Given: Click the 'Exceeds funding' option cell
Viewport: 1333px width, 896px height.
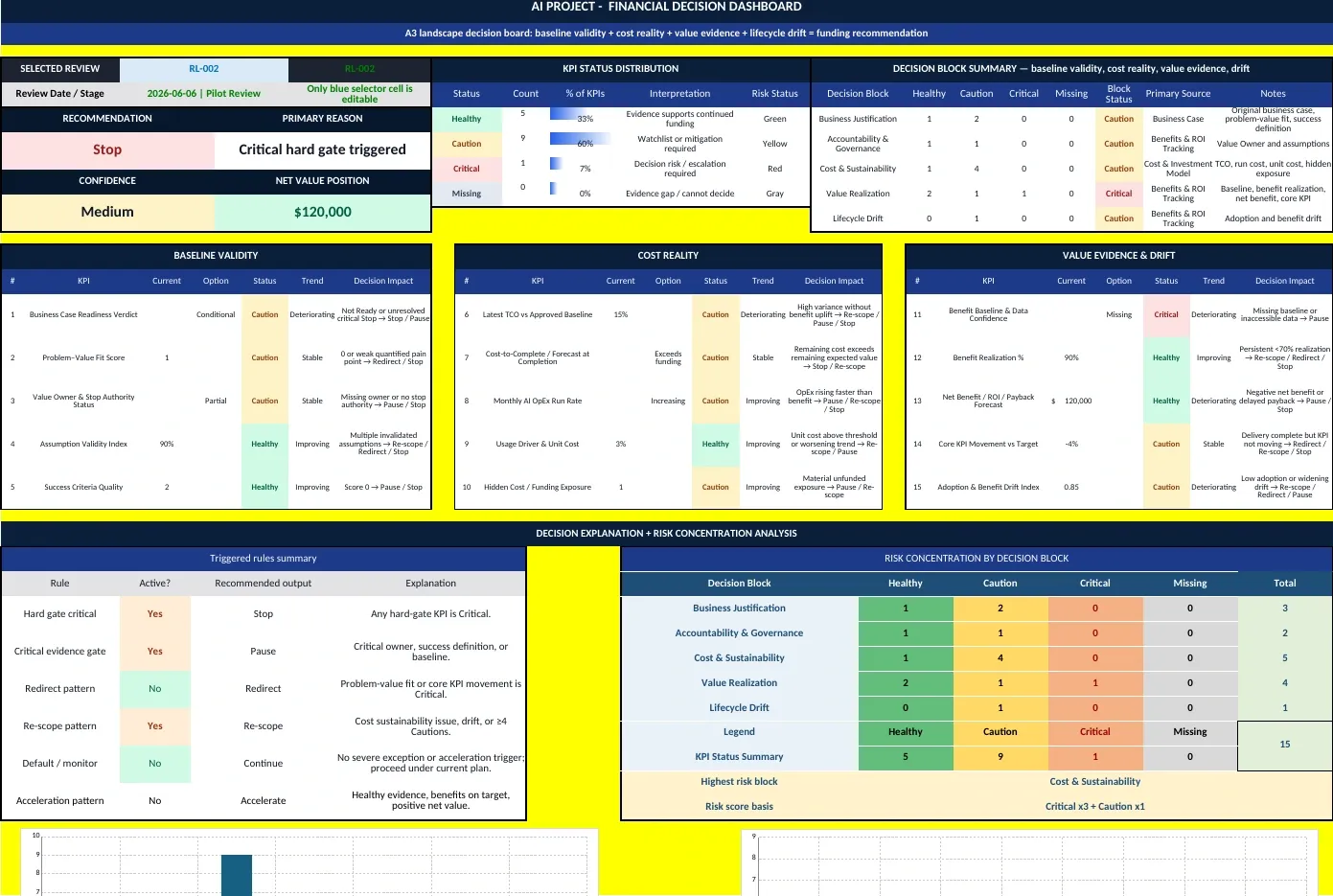Looking at the screenshot, I should pyautogui.click(x=668, y=357).
